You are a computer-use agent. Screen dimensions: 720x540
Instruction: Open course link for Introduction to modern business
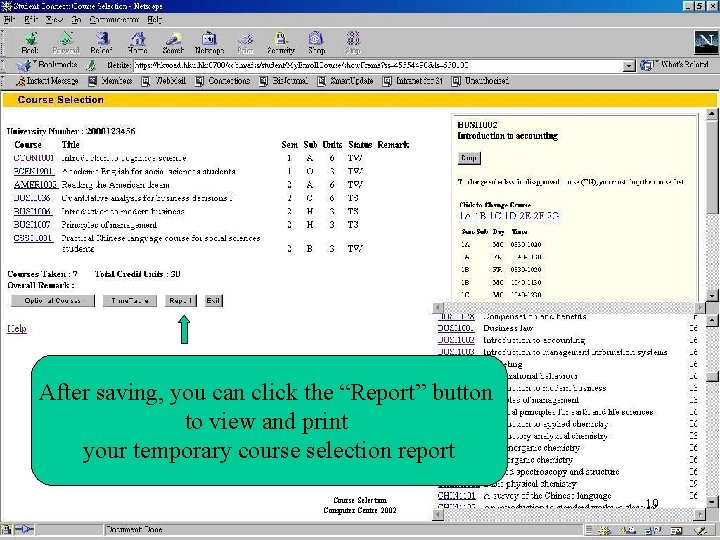coord(32,211)
